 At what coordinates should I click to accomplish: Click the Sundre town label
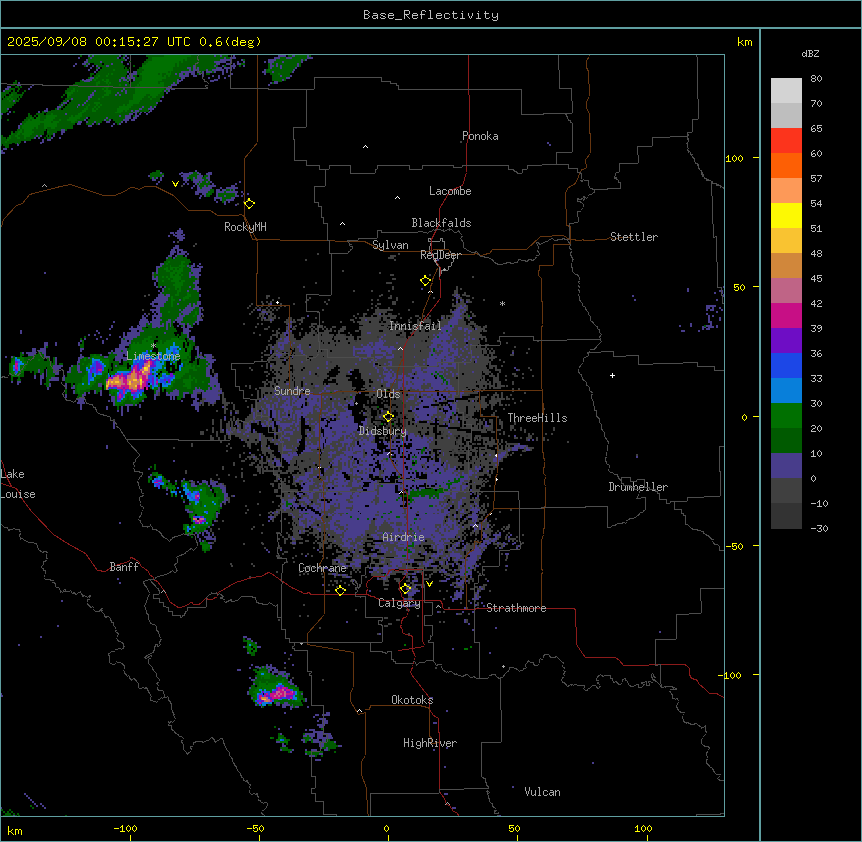point(292,391)
